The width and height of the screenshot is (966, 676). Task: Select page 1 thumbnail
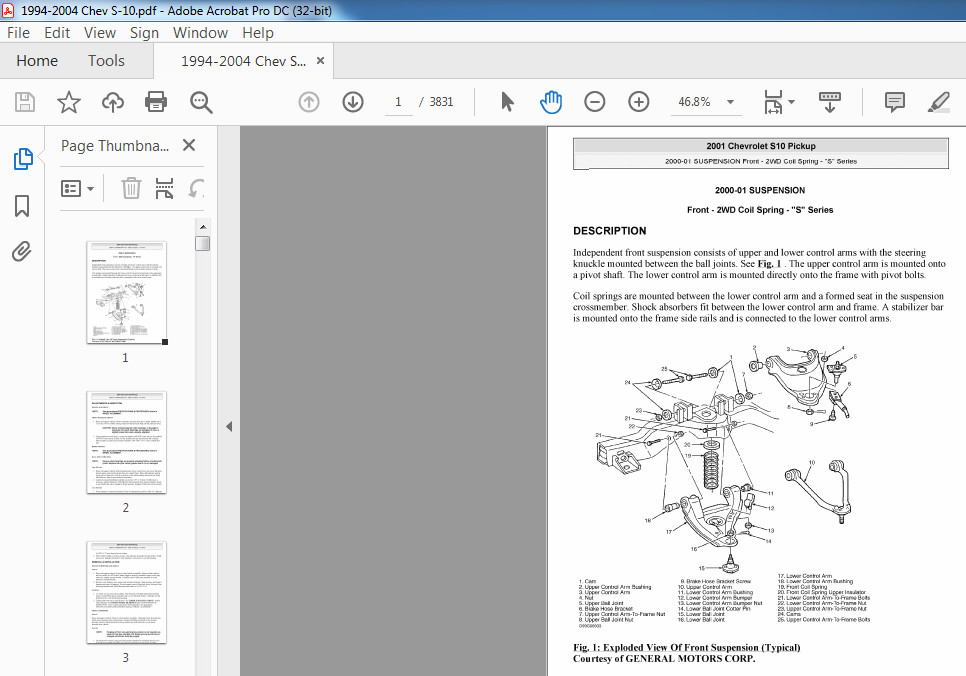tap(126, 293)
